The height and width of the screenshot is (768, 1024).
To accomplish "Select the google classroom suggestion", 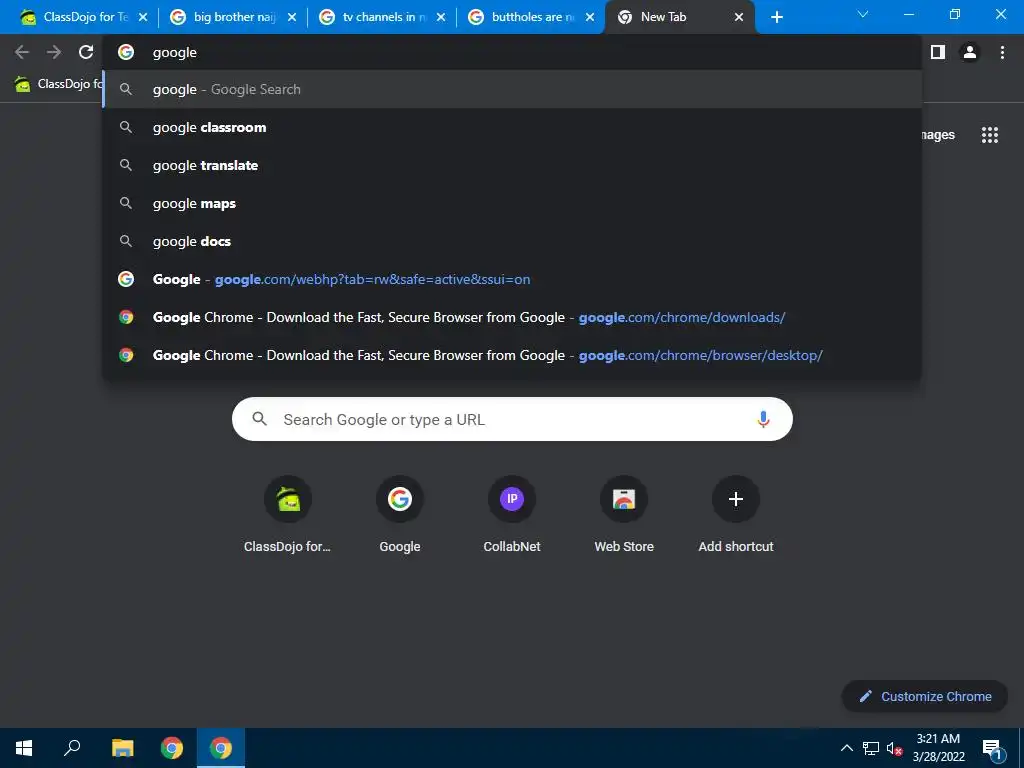I will tap(512, 127).
